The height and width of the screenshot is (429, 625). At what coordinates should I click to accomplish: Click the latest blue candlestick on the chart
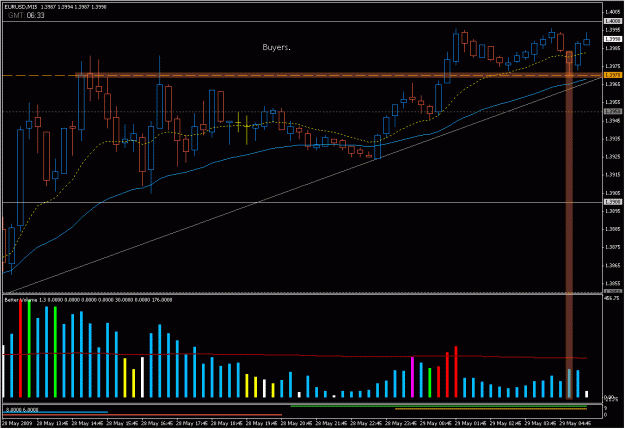586,41
